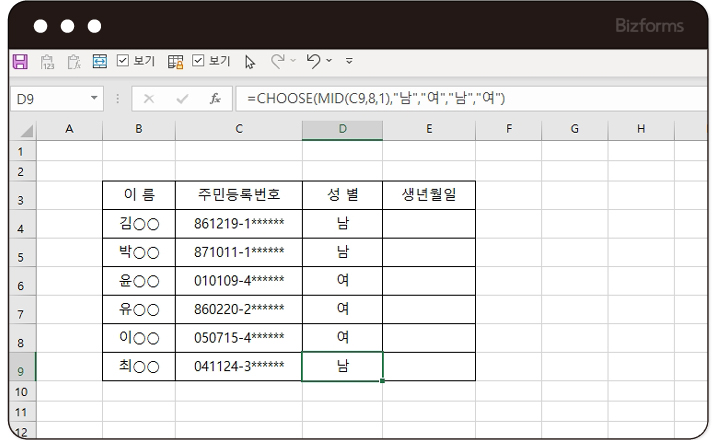Select column F header
The image size is (715, 440).
[x=509, y=129]
